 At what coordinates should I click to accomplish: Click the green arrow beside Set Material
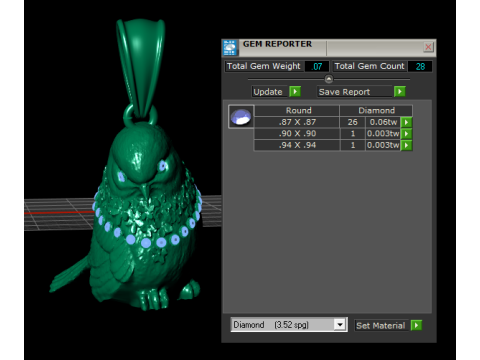[x=416, y=325]
